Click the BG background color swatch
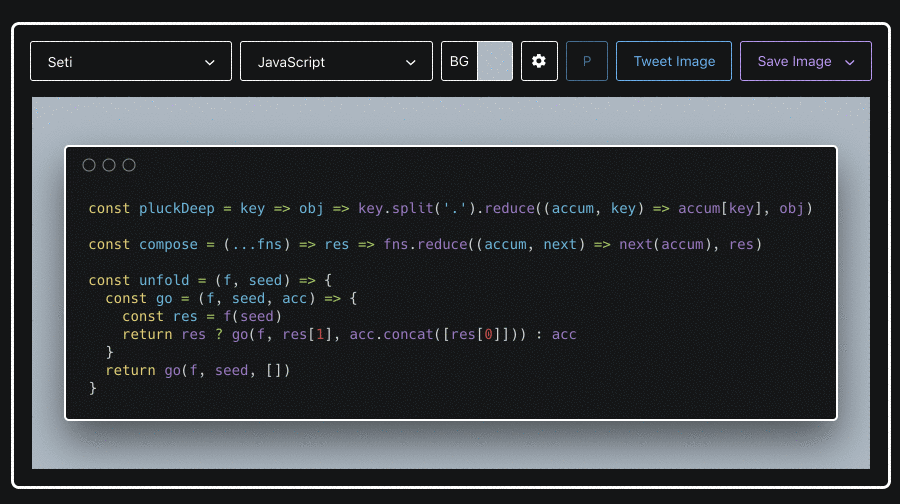Image resolution: width=900 pixels, height=504 pixels. [495, 61]
